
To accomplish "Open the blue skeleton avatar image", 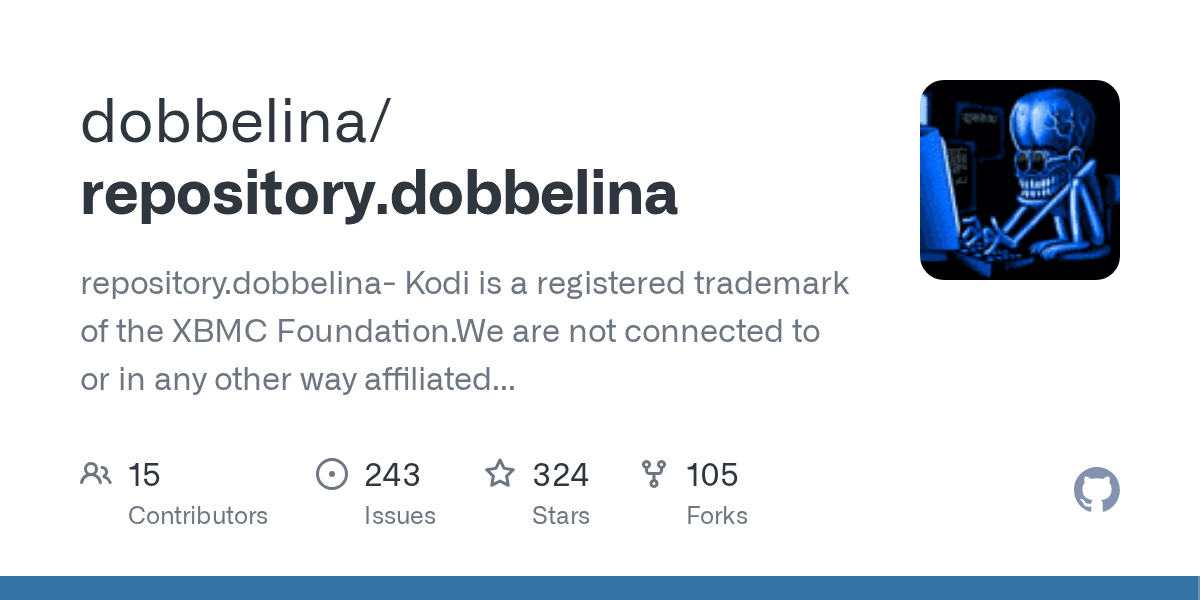I will pos(1019,180).
